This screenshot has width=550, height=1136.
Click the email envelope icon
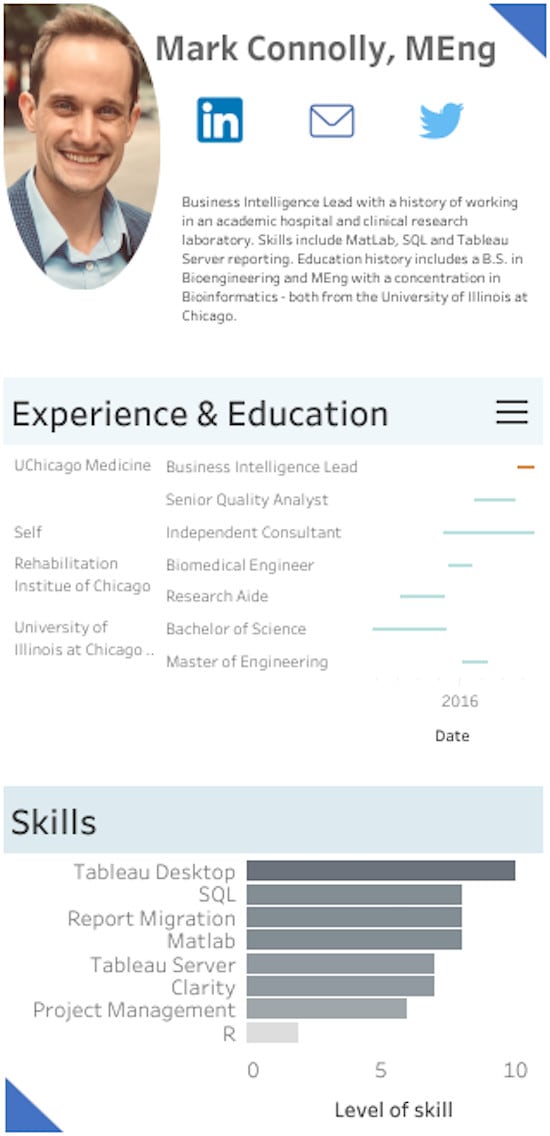click(332, 121)
